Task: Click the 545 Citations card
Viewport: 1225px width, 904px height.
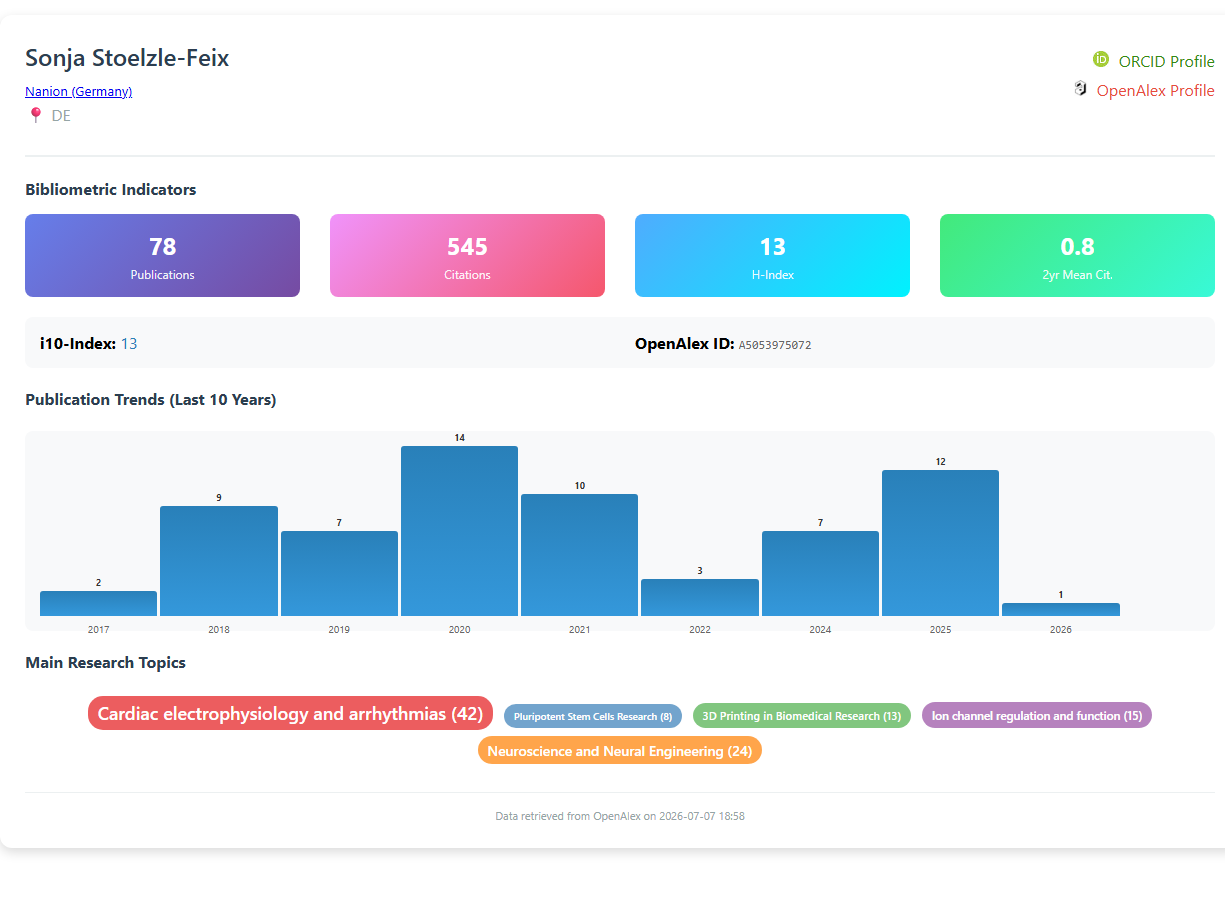Action: [x=467, y=255]
